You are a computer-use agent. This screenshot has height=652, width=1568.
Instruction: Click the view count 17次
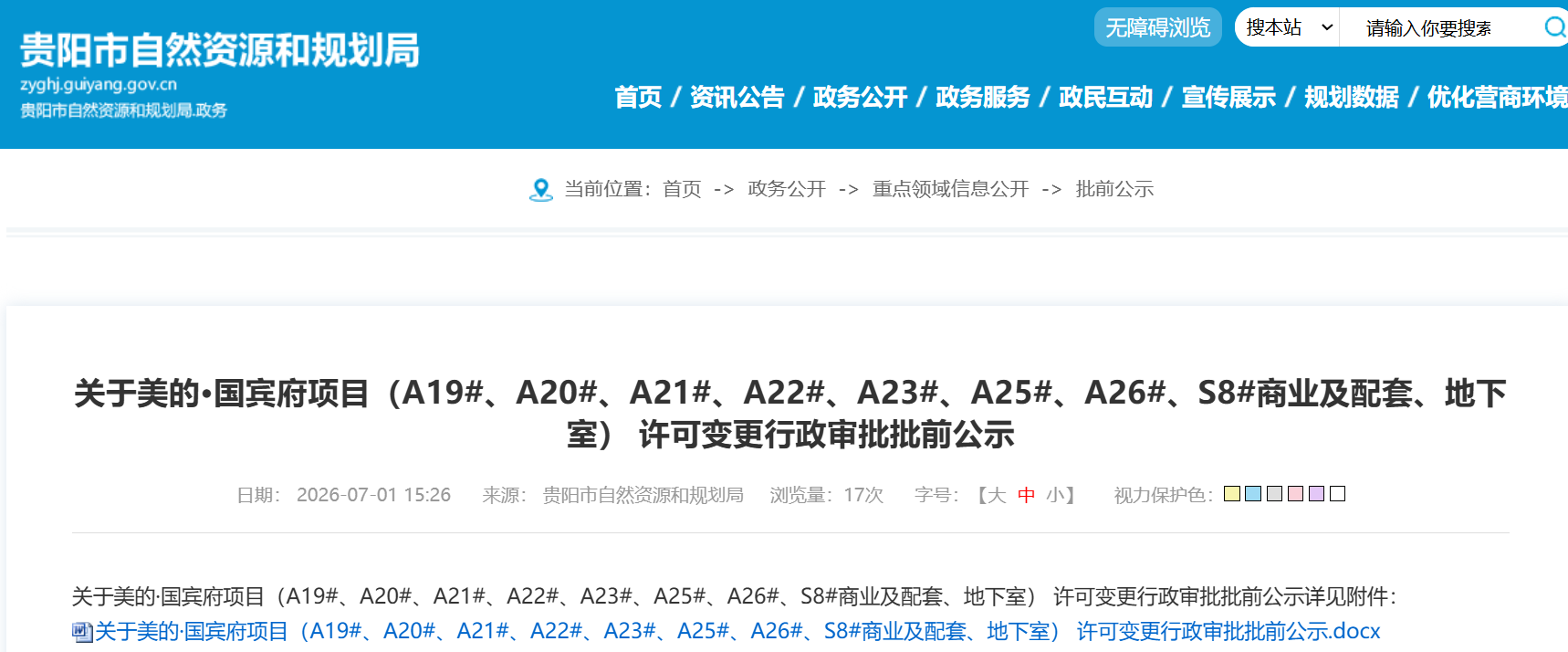863,495
